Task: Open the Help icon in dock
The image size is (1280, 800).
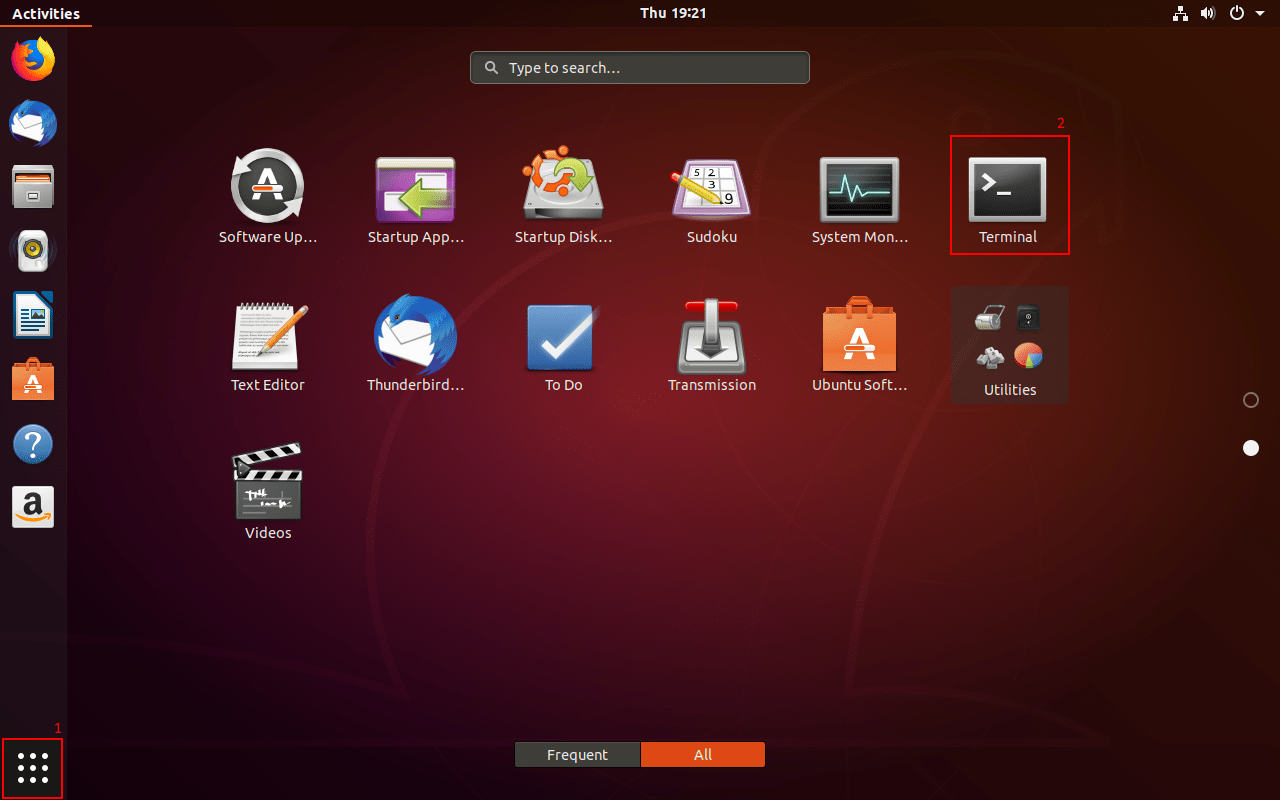Action: [33, 443]
